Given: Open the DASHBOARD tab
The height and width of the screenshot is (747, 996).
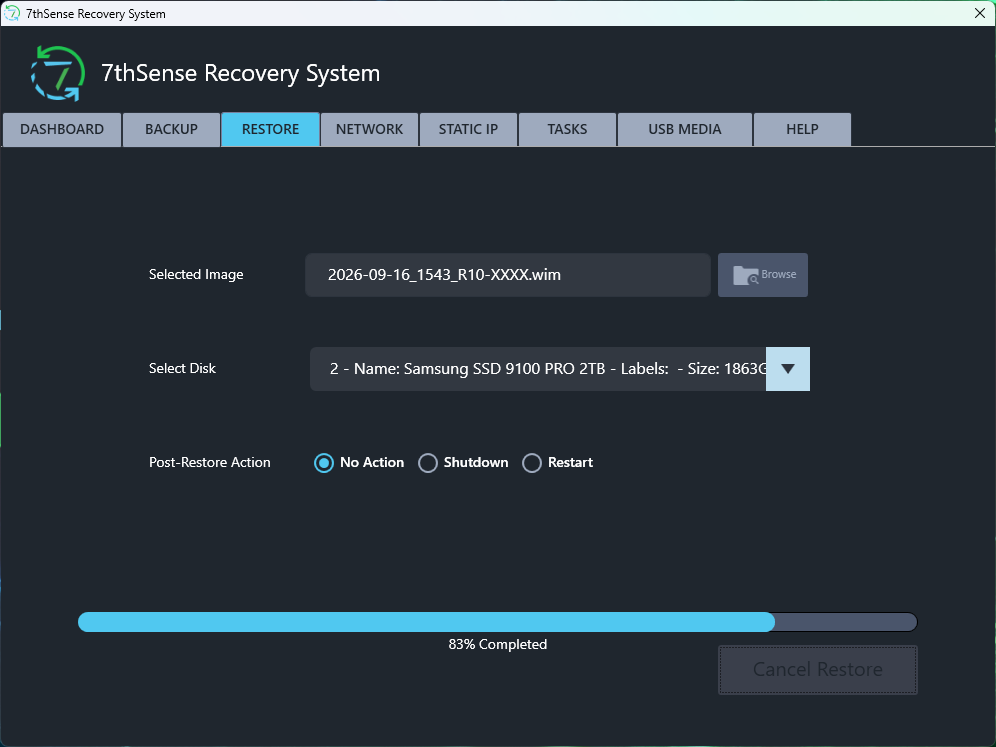Looking at the screenshot, I should (x=62, y=130).
